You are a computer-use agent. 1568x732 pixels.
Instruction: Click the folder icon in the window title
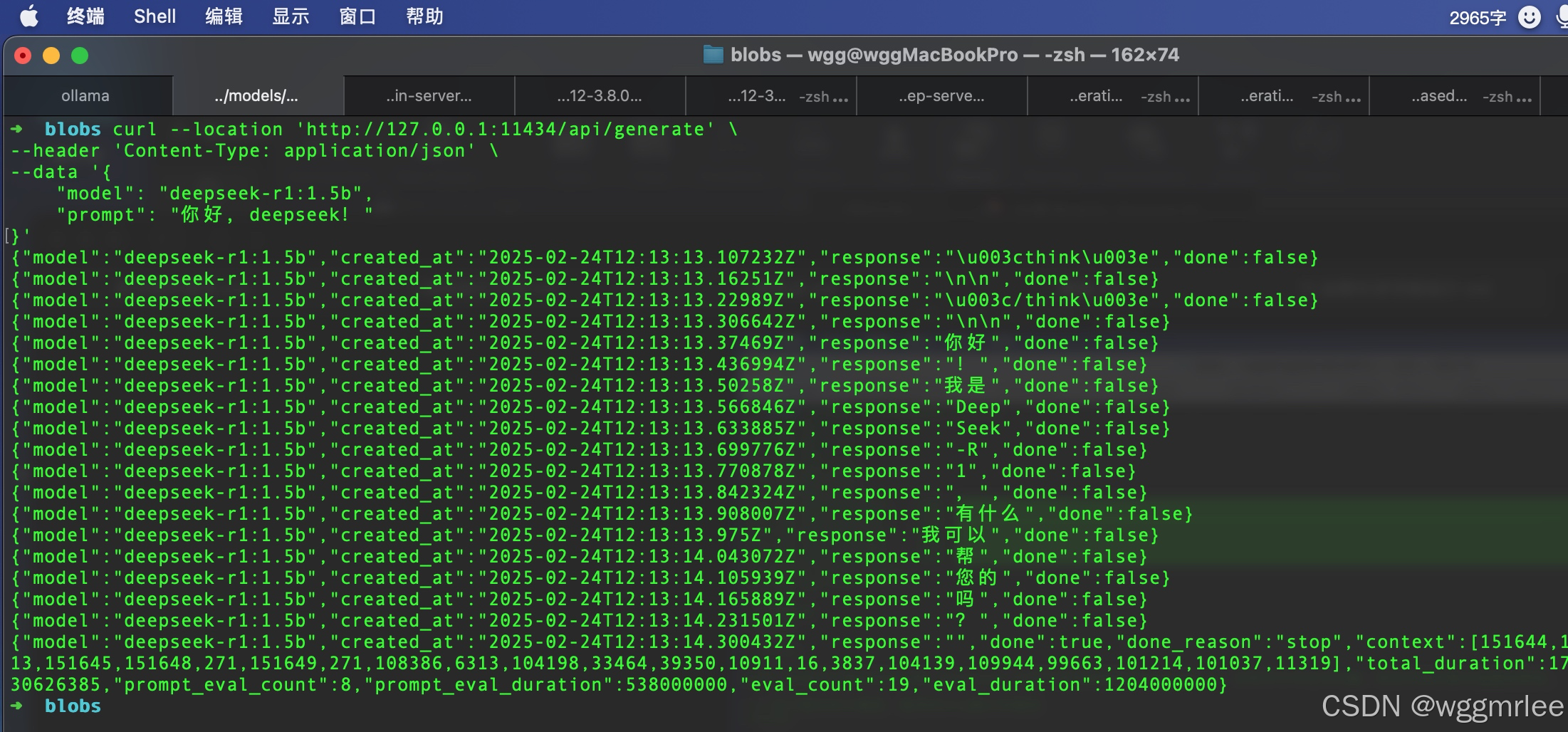[x=713, y=55]
